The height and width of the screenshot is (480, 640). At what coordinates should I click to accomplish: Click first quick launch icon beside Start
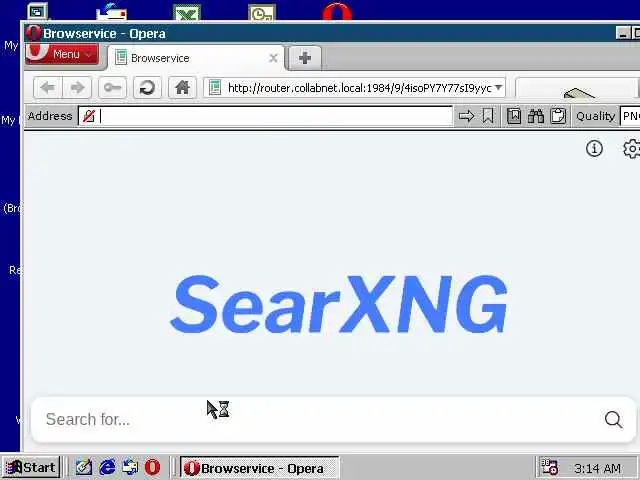pos(84,467)
